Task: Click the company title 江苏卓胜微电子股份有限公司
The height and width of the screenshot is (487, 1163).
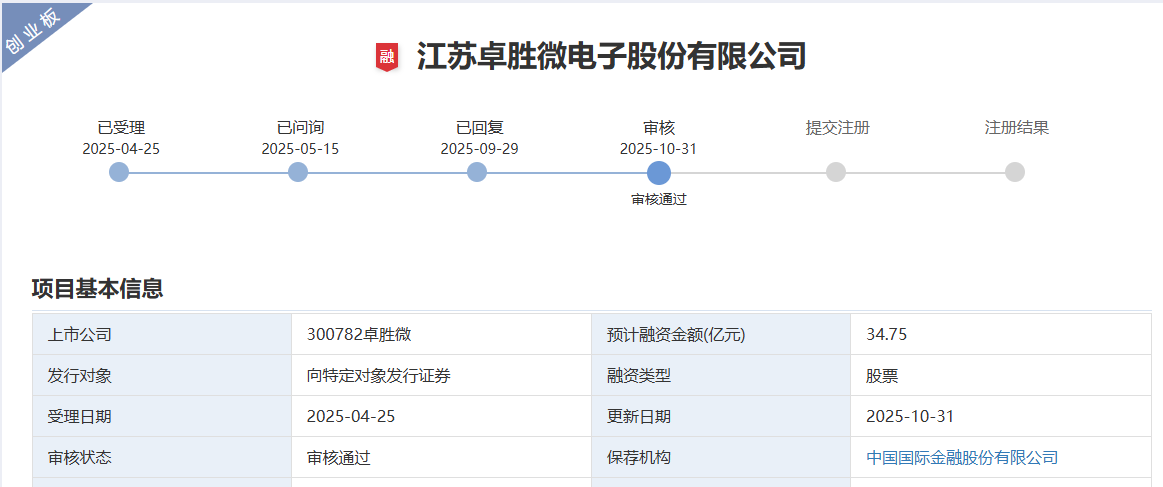Action: pyautogui.click(x=611, y=56)
